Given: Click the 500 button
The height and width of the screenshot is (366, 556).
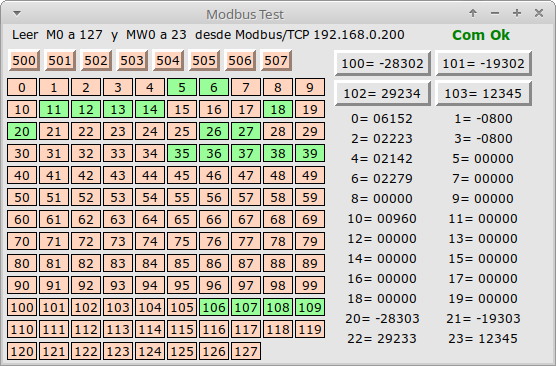Looking at the screenshot, I should point(24,60).
